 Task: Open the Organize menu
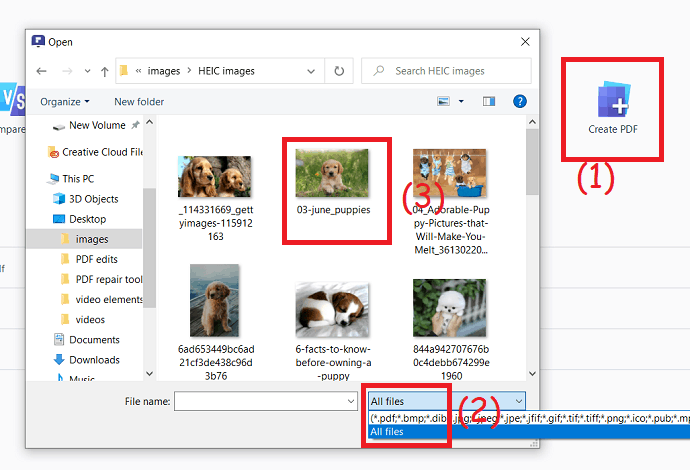coord(65,102)
